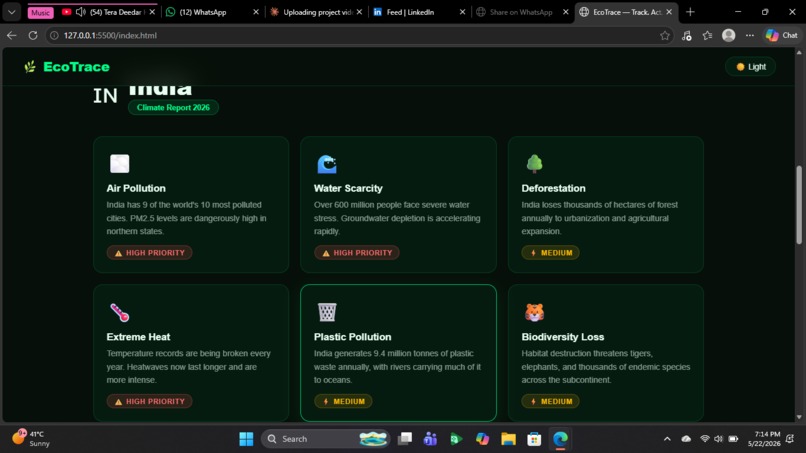
Task: Click Medium badge under Biodiversity Loss
Action: pyautogui.click(x=551, y=402)
